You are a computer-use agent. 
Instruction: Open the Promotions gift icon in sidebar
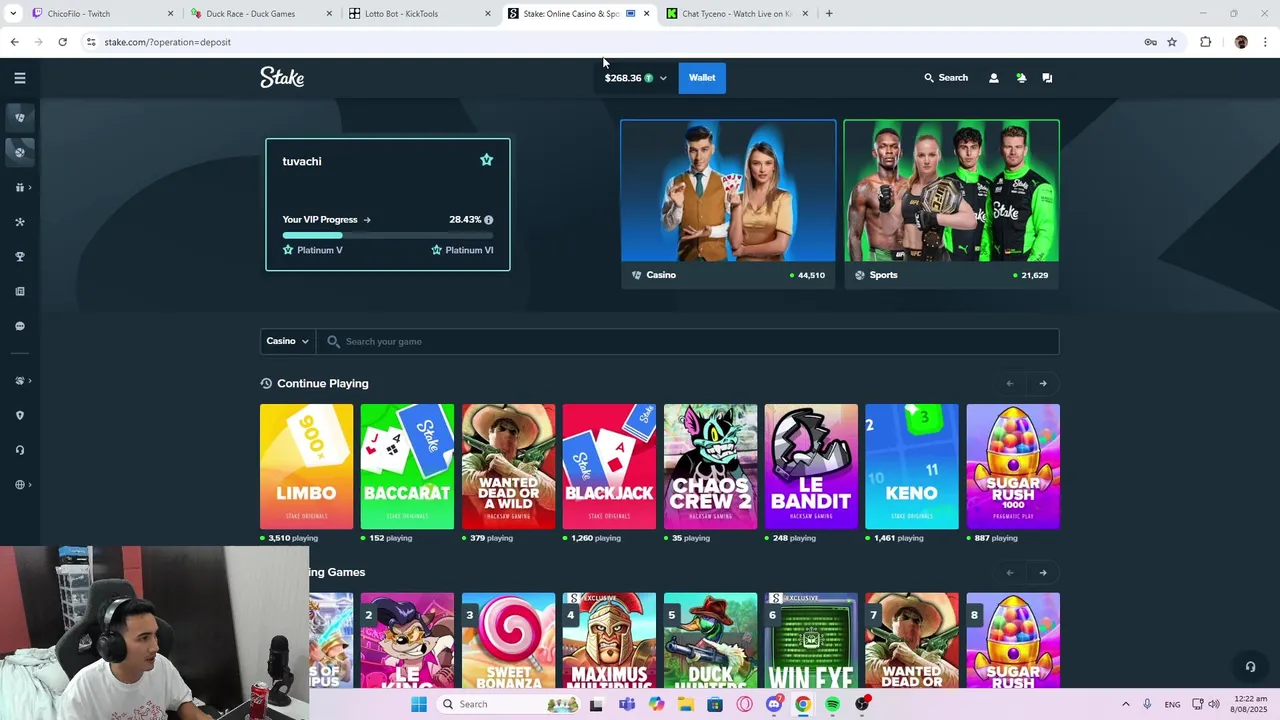19,188
